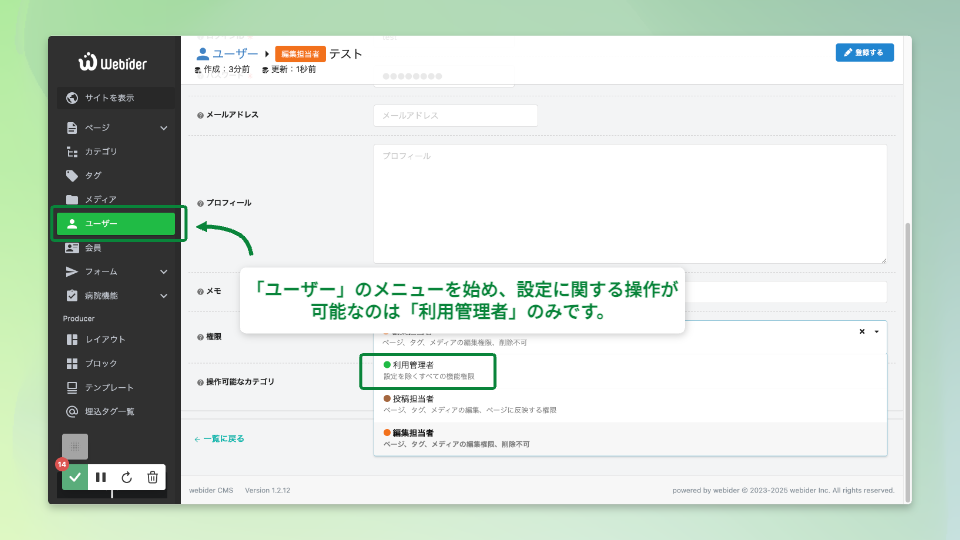Expand the ページ submenu chevron
Image resolution: width=960 pixels, height=540 pixels.
pos(164,128)
